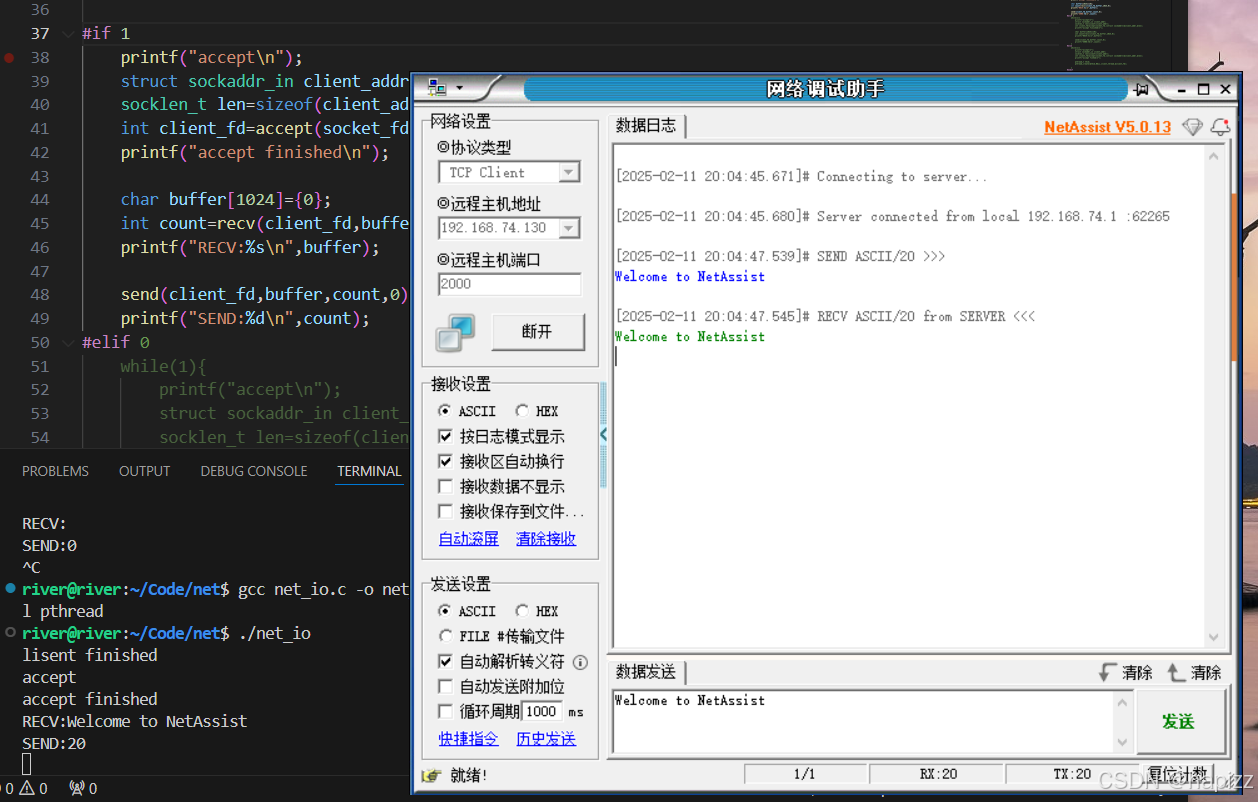Enable 接收保存到文件 checkbox

pos(446,511)
